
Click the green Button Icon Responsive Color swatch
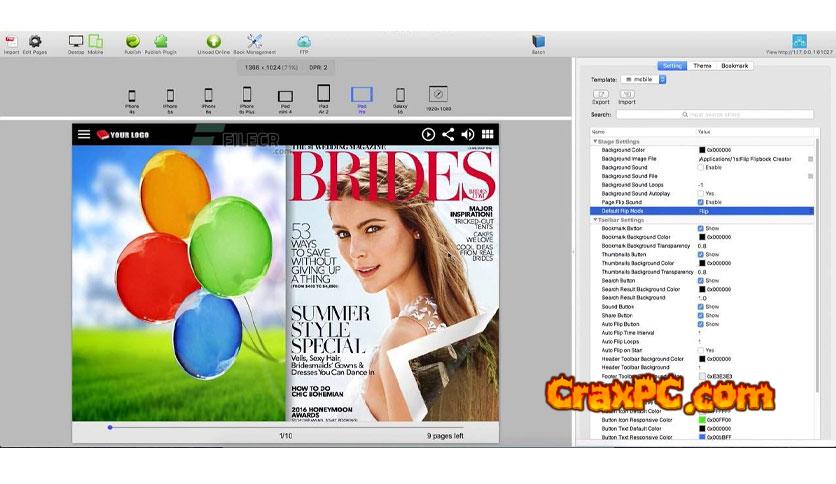[702, 419]
